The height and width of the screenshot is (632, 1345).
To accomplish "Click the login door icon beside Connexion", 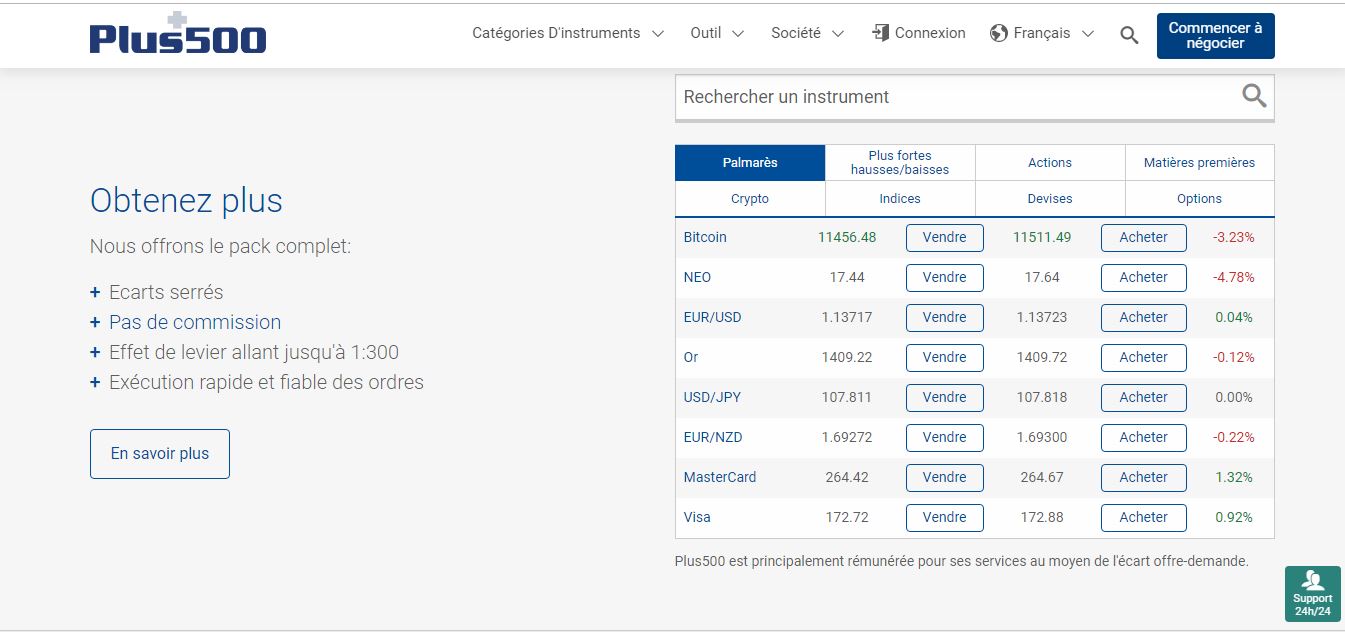I will [880, 33].
